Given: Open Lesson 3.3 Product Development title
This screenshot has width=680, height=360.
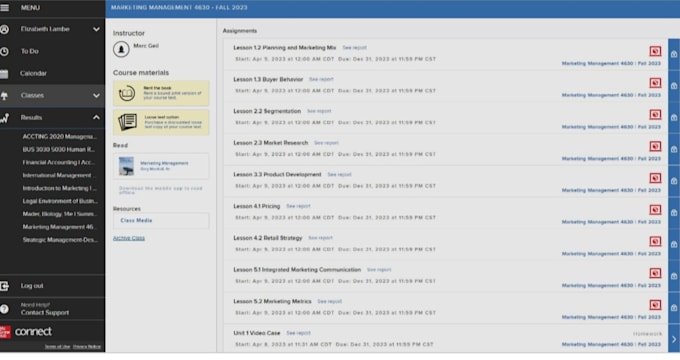Looking at the screenshot, I should [x=277, y=174].
